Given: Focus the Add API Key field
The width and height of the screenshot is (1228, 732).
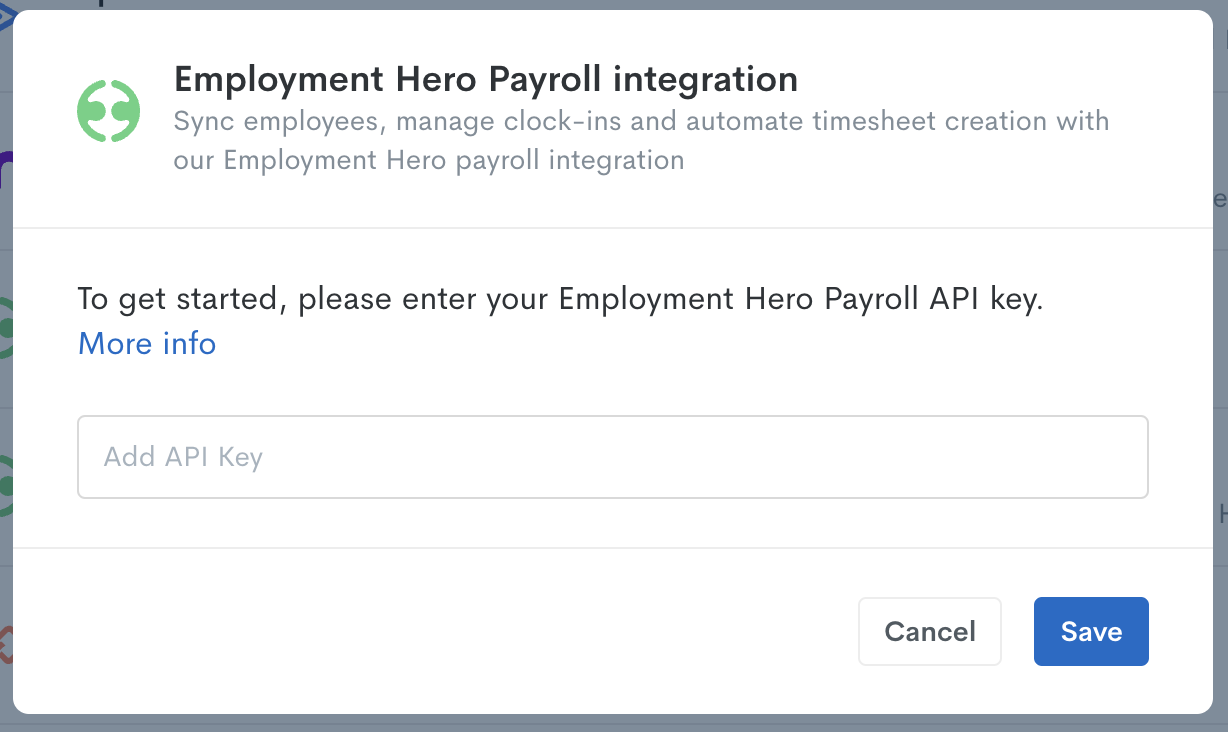Looking at the screenshot, I should (x=613, y=457).
